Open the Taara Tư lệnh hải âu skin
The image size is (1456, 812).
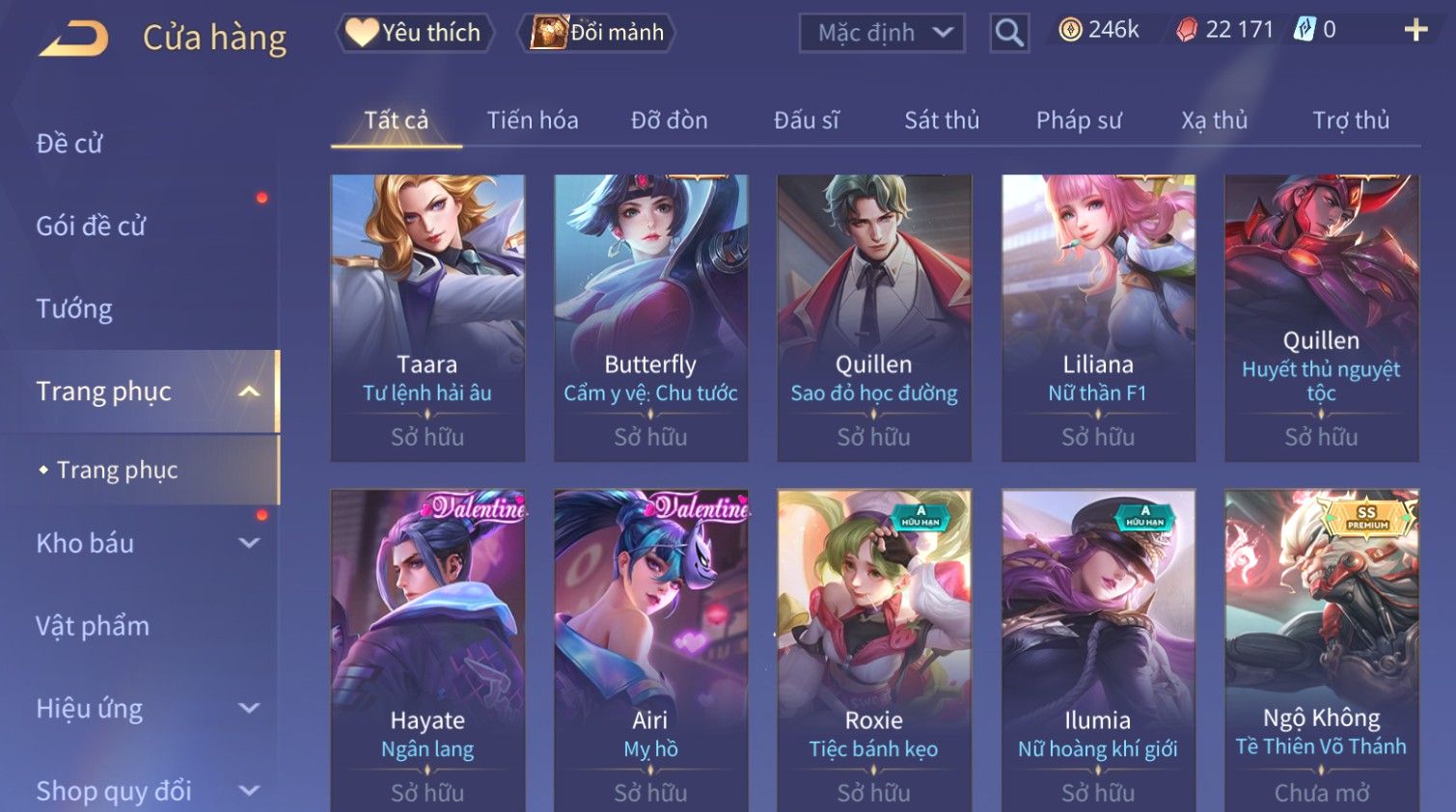(x=427, y=318)
